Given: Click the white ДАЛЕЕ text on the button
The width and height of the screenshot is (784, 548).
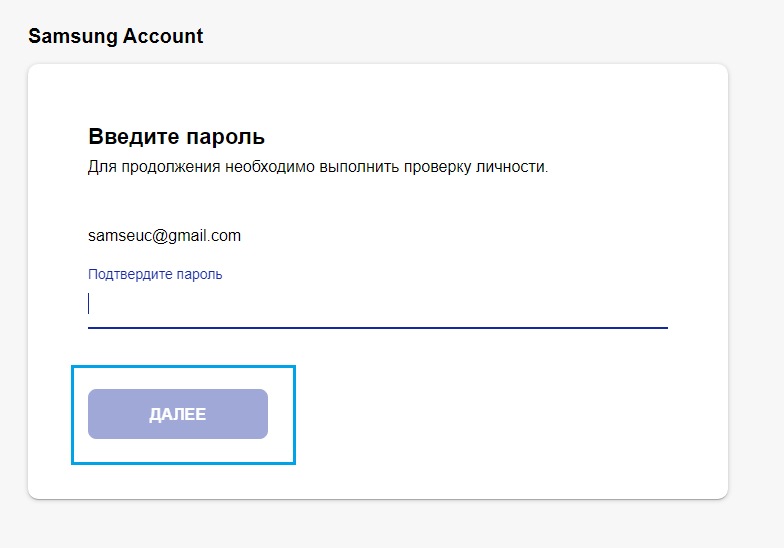Looking at the screenshot, I should pos(178,414).
